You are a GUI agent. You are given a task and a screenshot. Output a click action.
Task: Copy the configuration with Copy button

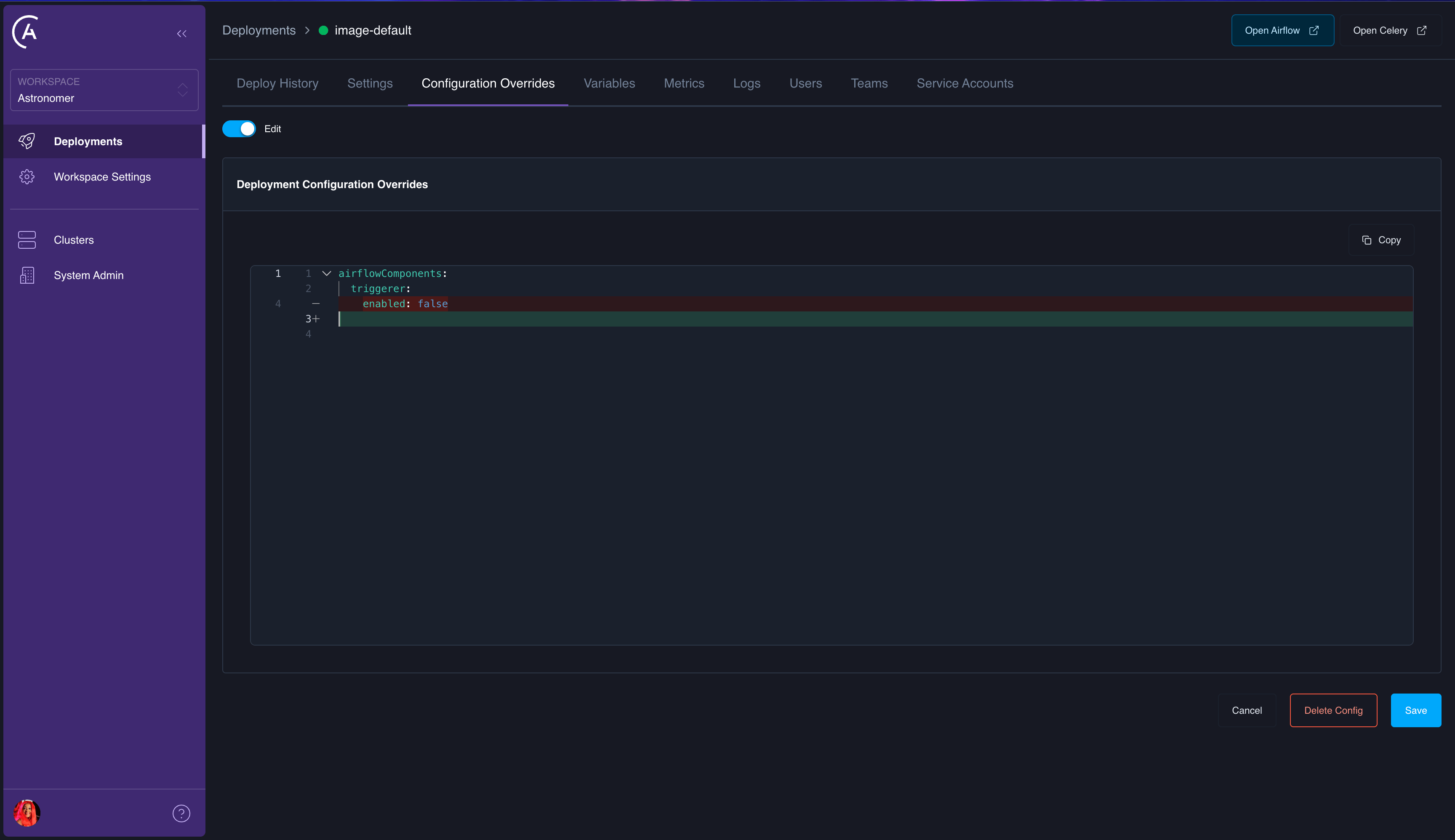[1381, 240]
